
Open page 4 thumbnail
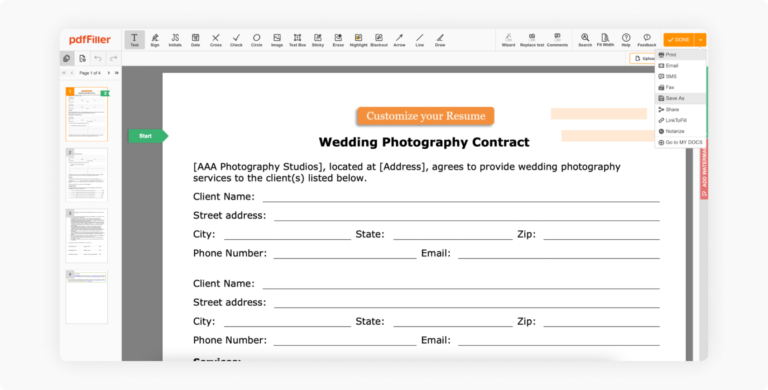tap(87, 296)
